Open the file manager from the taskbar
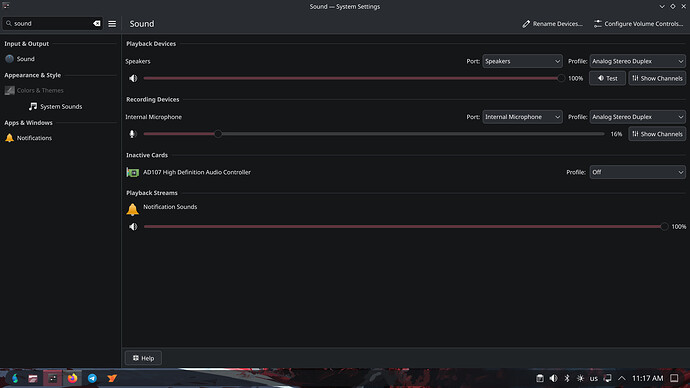Viewport: 690px width, 388px height. click(x=33, y=378)
